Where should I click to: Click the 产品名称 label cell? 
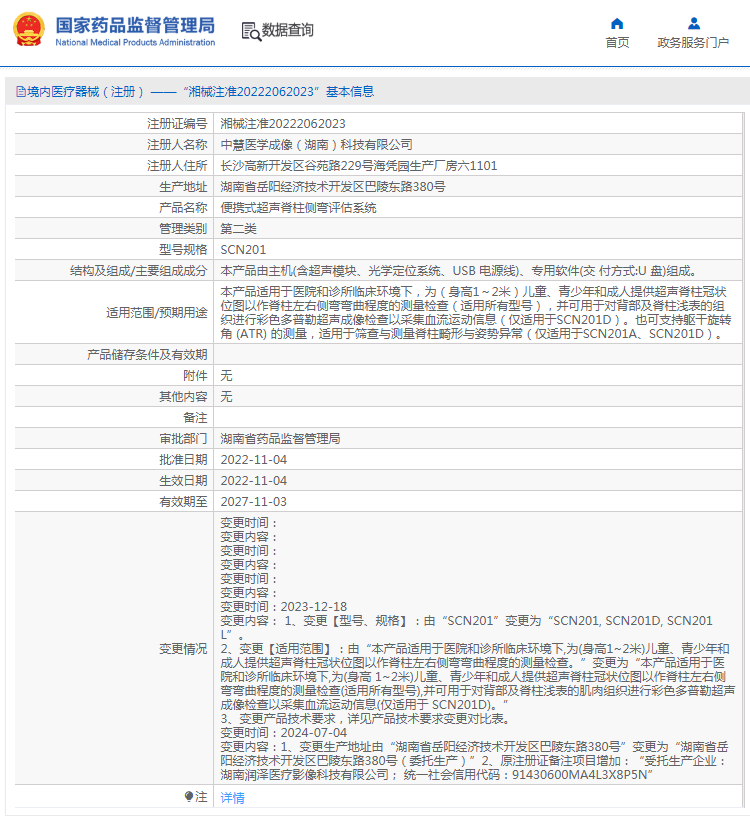click(113, 208)
